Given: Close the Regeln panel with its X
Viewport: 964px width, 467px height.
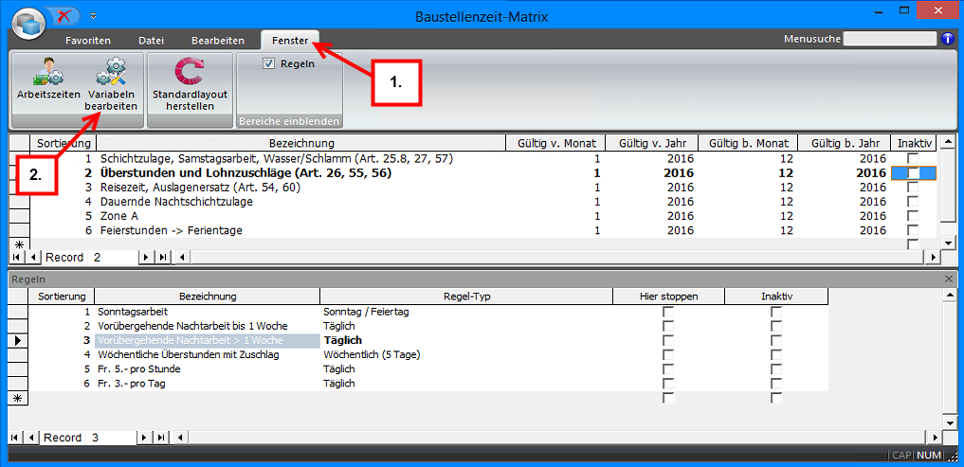Looking at the screenshot, I should 949,280.
